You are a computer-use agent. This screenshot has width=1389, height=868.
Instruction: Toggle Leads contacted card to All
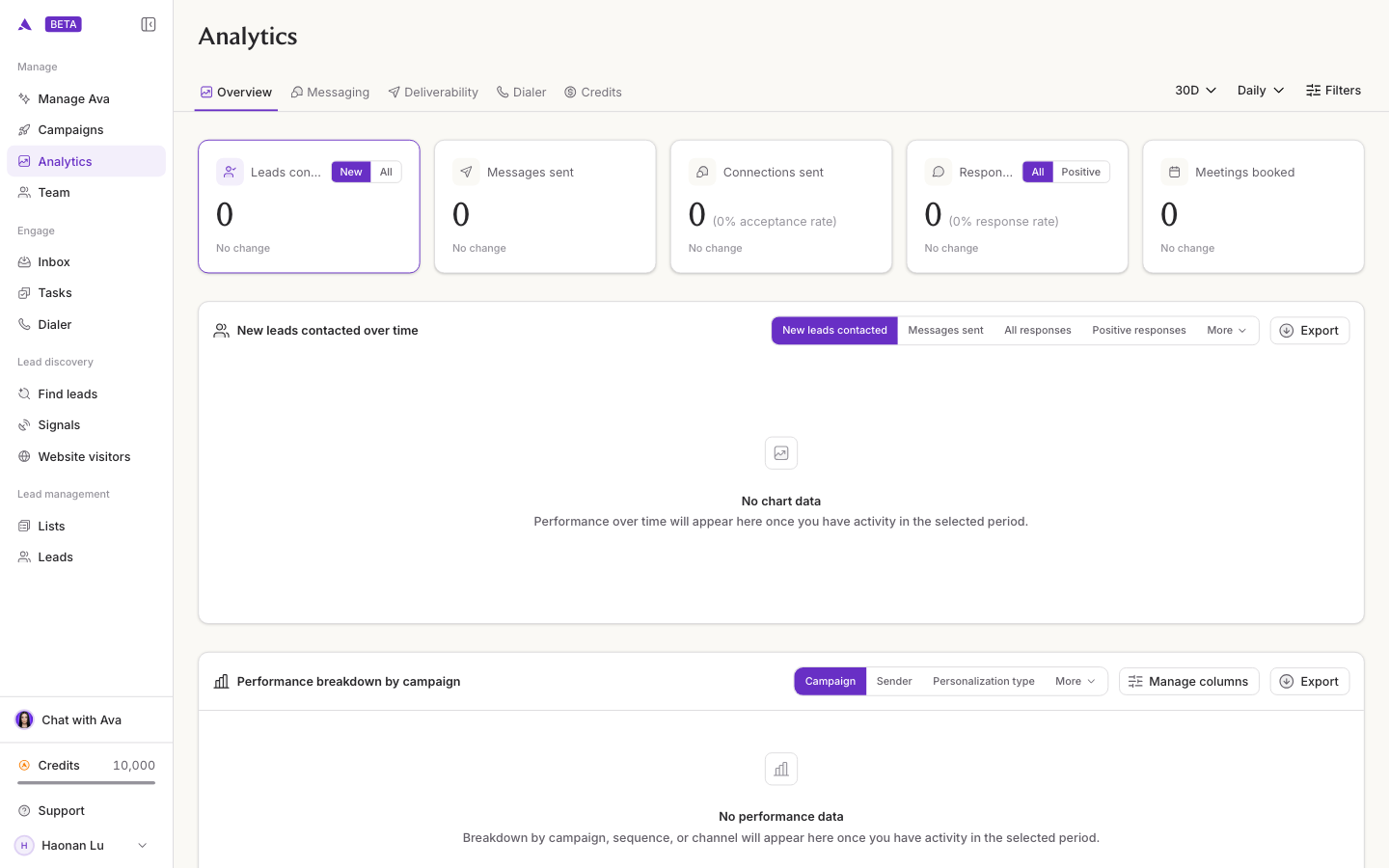click(386, 172)
